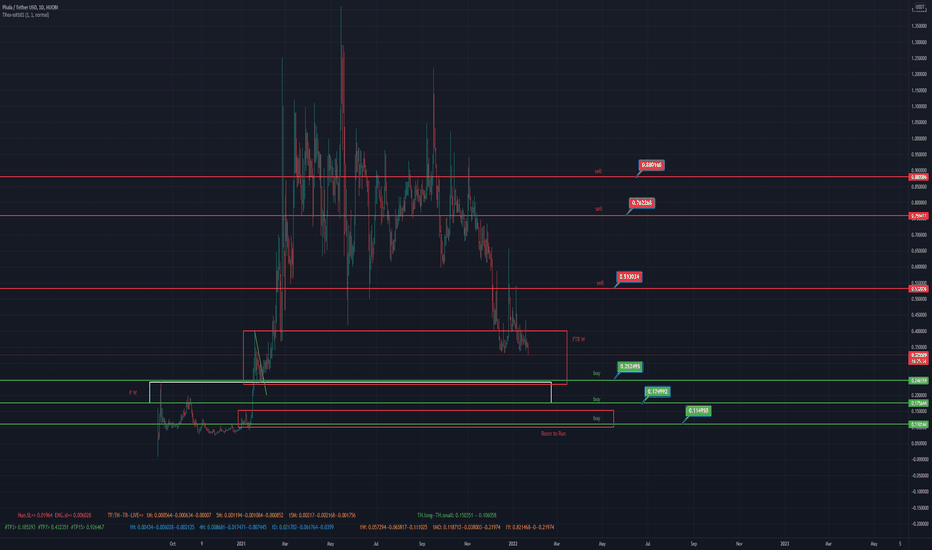Click the '2023' label on time axis
This screenshot has width=932, height=550.
(785, 543)
